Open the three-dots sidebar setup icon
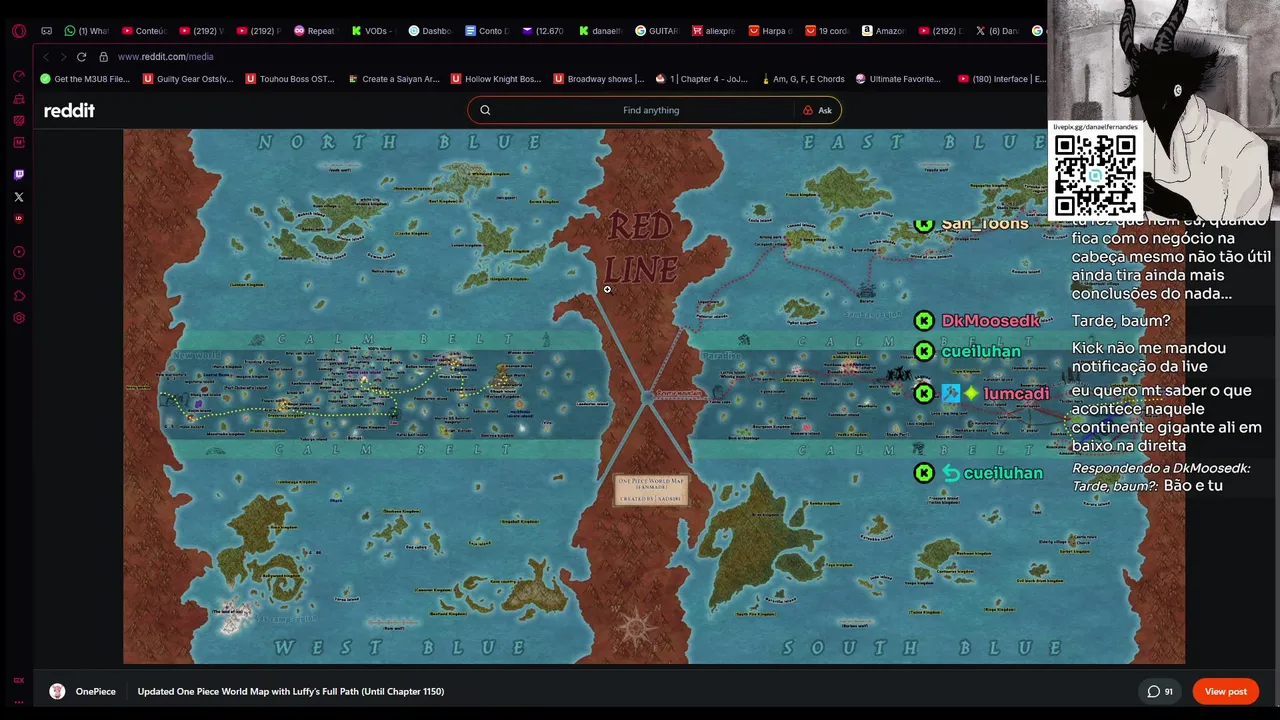The width and height of the screenshot is (1280, 720). 18,702
